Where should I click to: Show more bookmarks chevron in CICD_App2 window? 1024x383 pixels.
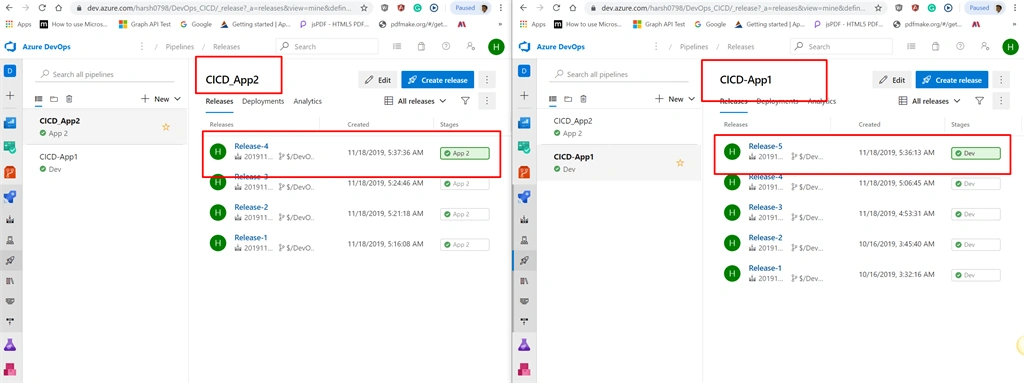point(500,24)
